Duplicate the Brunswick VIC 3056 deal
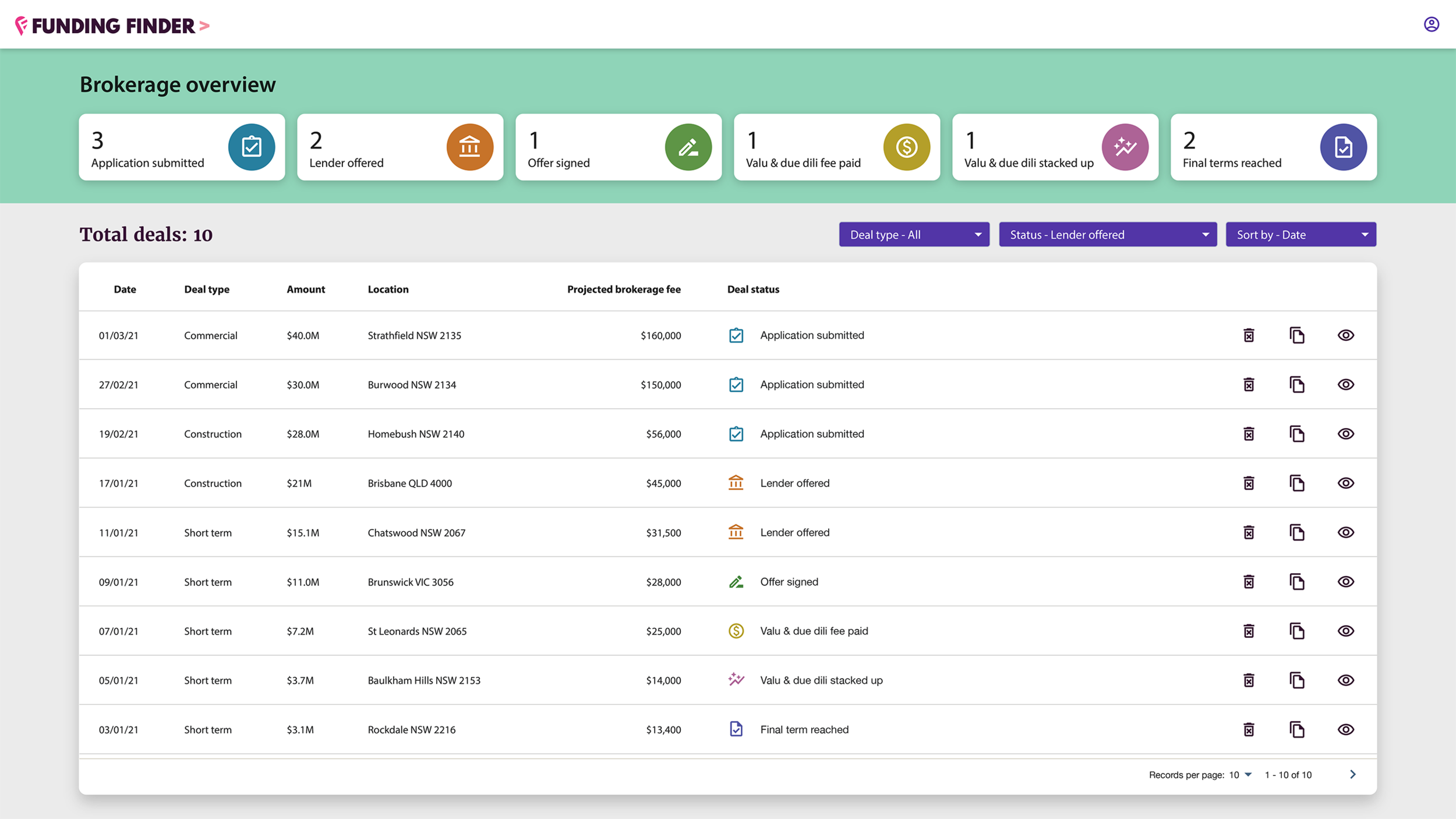This screenshot has height=819, width=1456. click(1297, 582)
